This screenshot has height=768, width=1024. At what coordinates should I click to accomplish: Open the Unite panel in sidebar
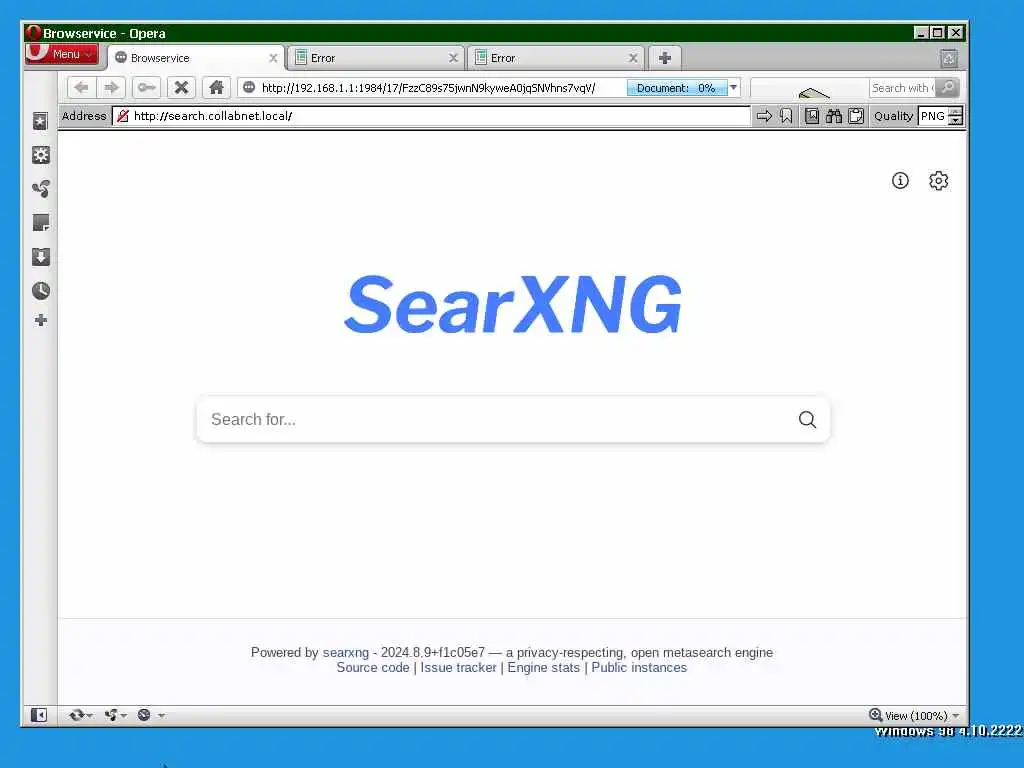tap(40, 189)
